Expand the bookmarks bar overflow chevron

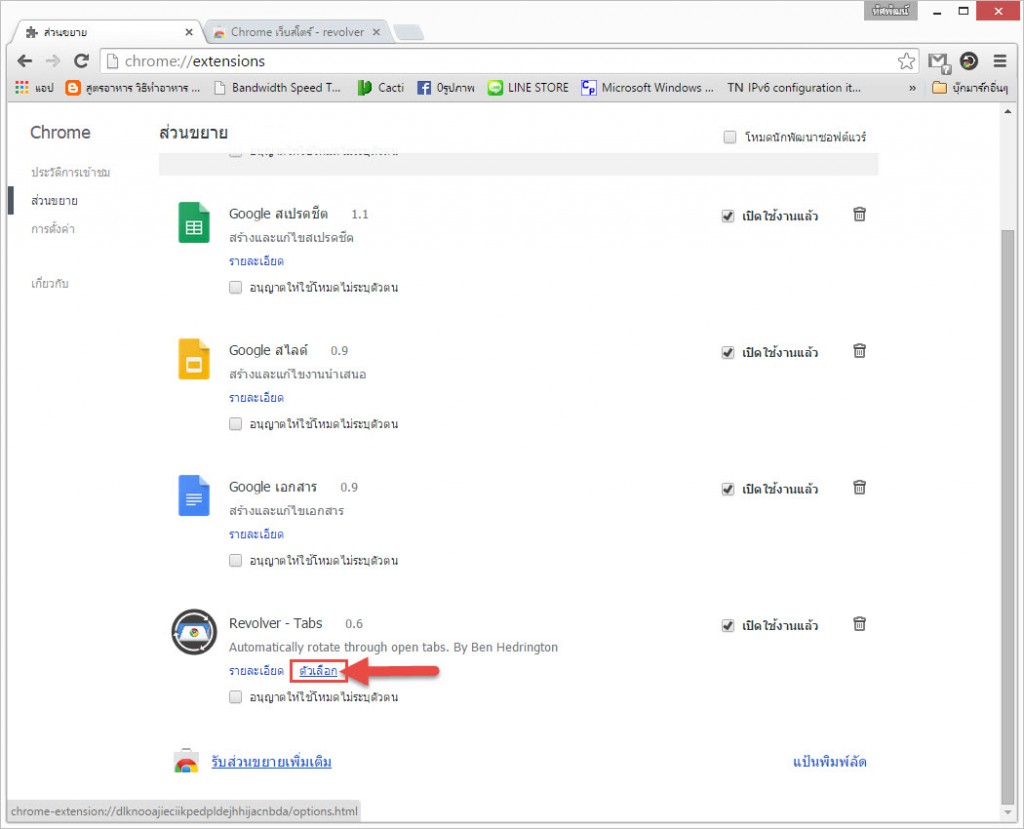[x=912, y=88]
